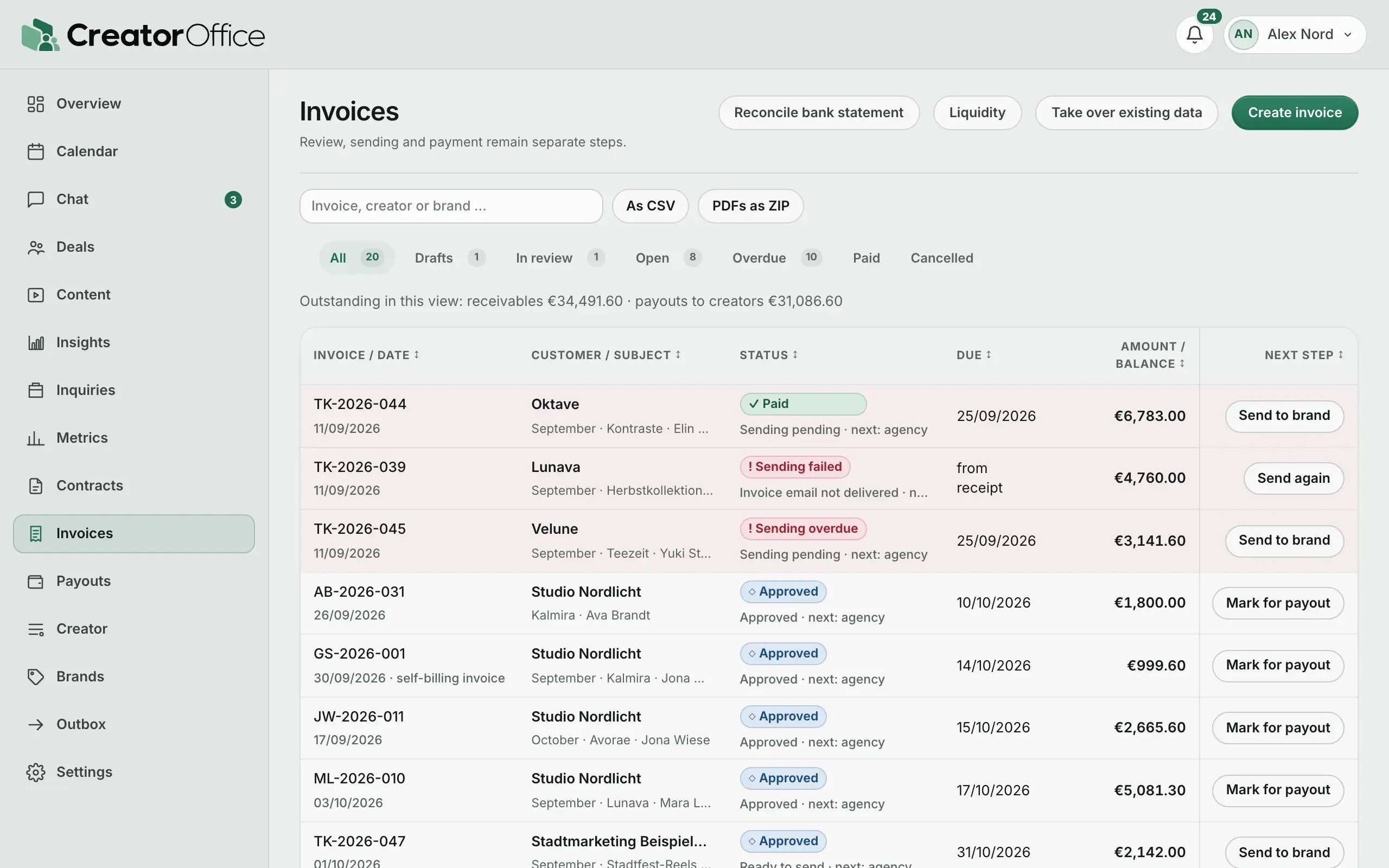Select the Invoices sidebar item

click(x=133, y=534)
